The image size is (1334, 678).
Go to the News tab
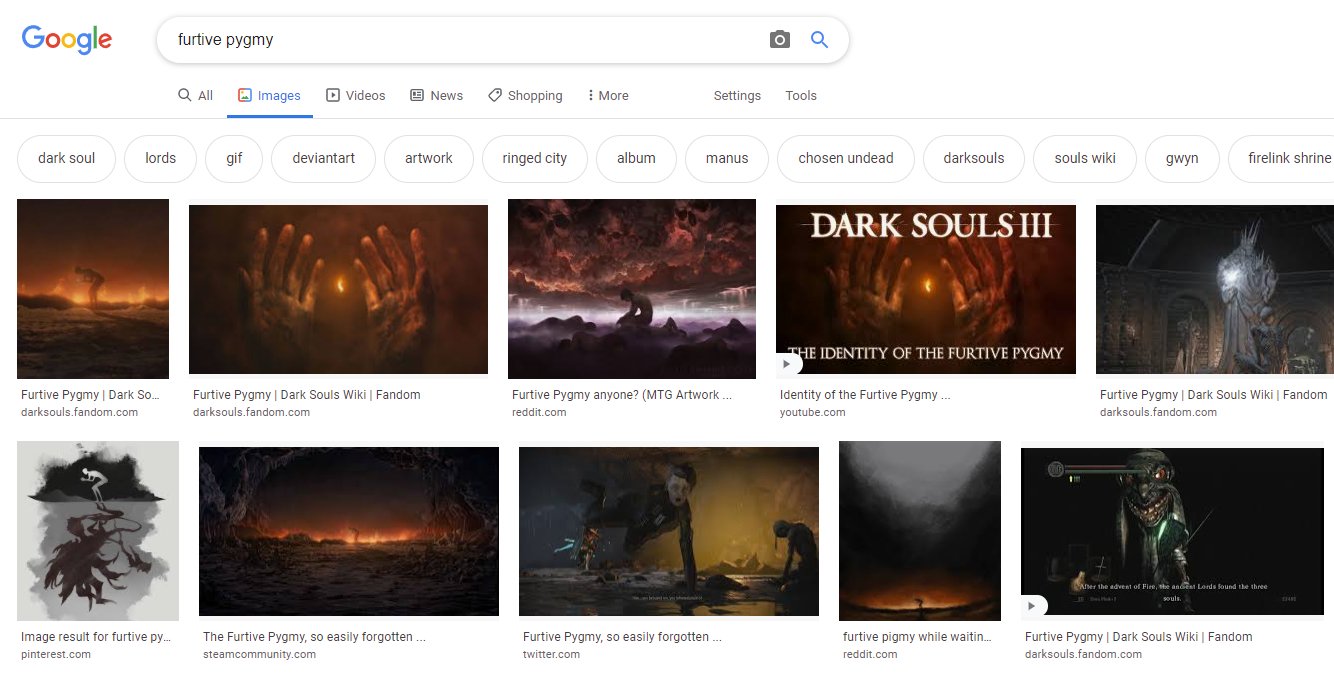[x=437, y=96]
